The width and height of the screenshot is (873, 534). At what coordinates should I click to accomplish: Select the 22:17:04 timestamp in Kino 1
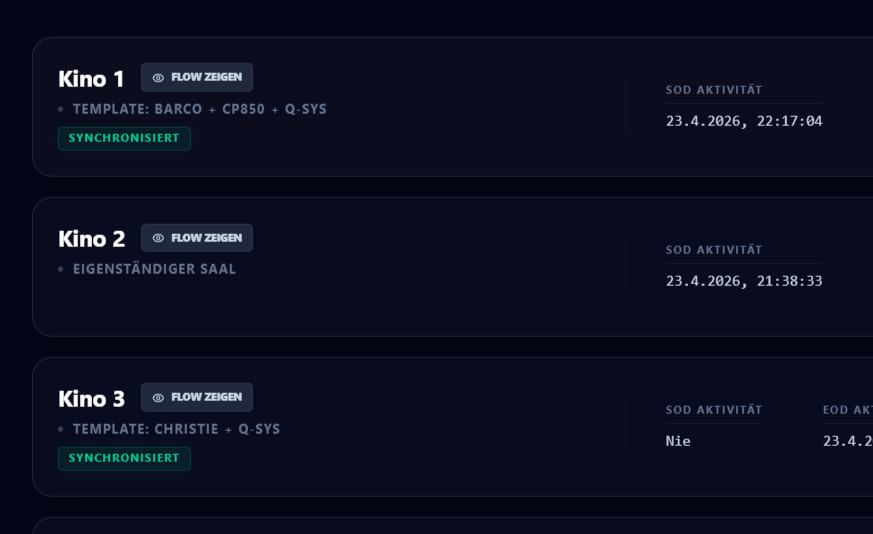pyautogui.click(x=744, y=121)
